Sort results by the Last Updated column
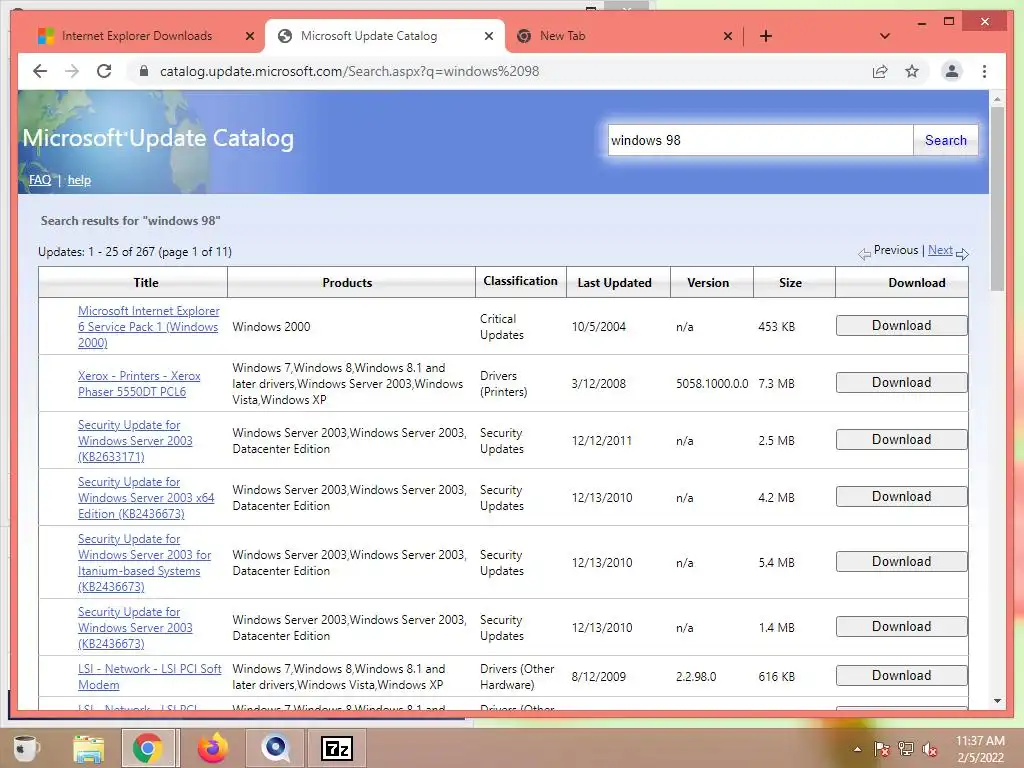Image resolution: width=1024 pixels, height=768 pixels. coord(615,282)
